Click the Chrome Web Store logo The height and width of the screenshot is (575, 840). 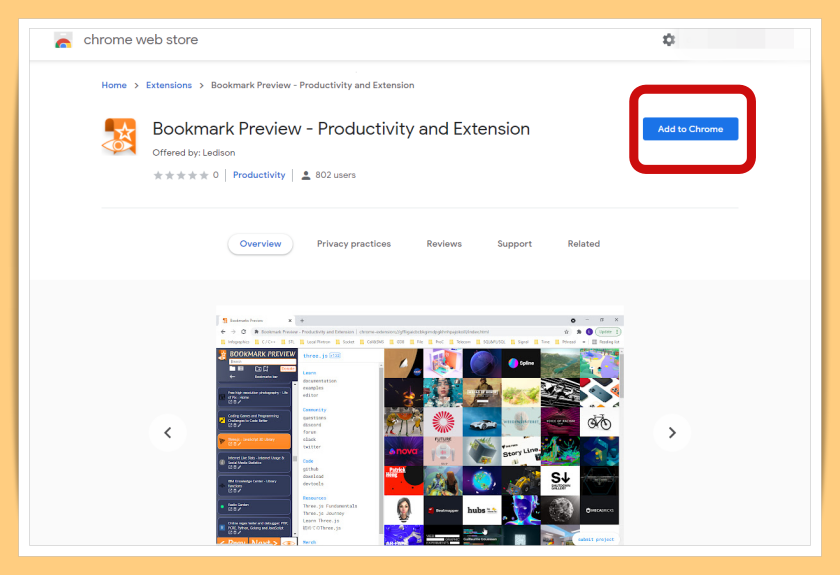click(63, 40)
